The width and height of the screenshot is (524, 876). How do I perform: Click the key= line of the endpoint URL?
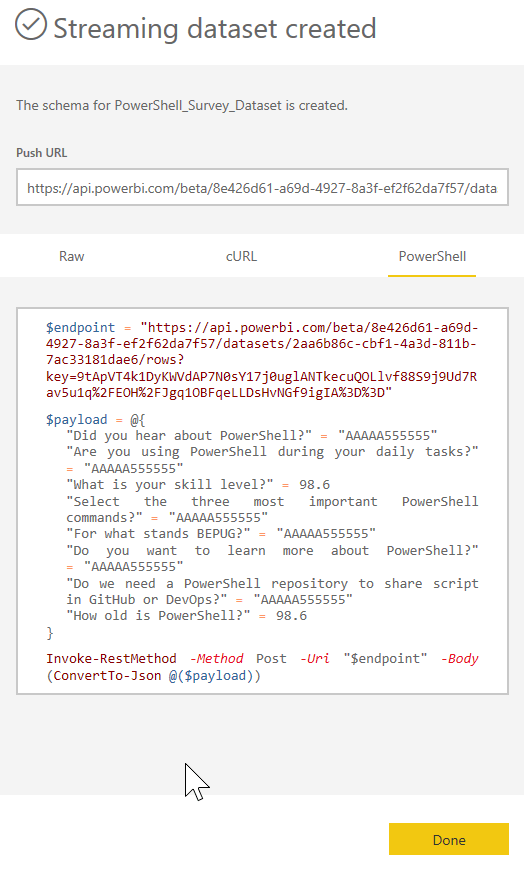pyautogui.click(x=261, y=377)
